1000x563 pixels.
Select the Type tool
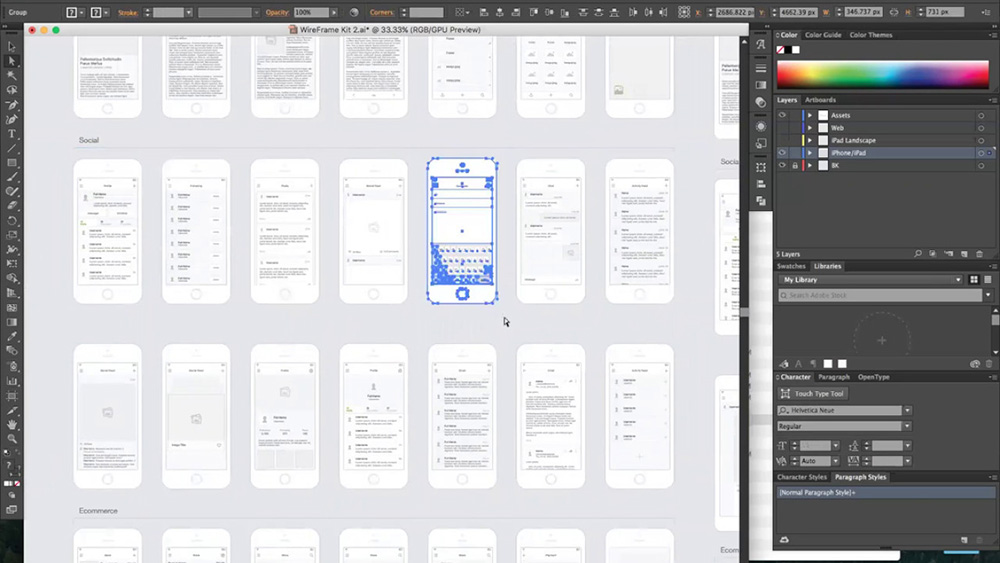pos(11,134)
